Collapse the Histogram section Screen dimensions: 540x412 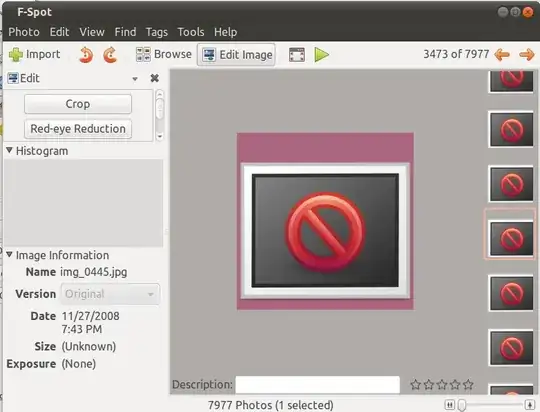(x=9, y=150)
